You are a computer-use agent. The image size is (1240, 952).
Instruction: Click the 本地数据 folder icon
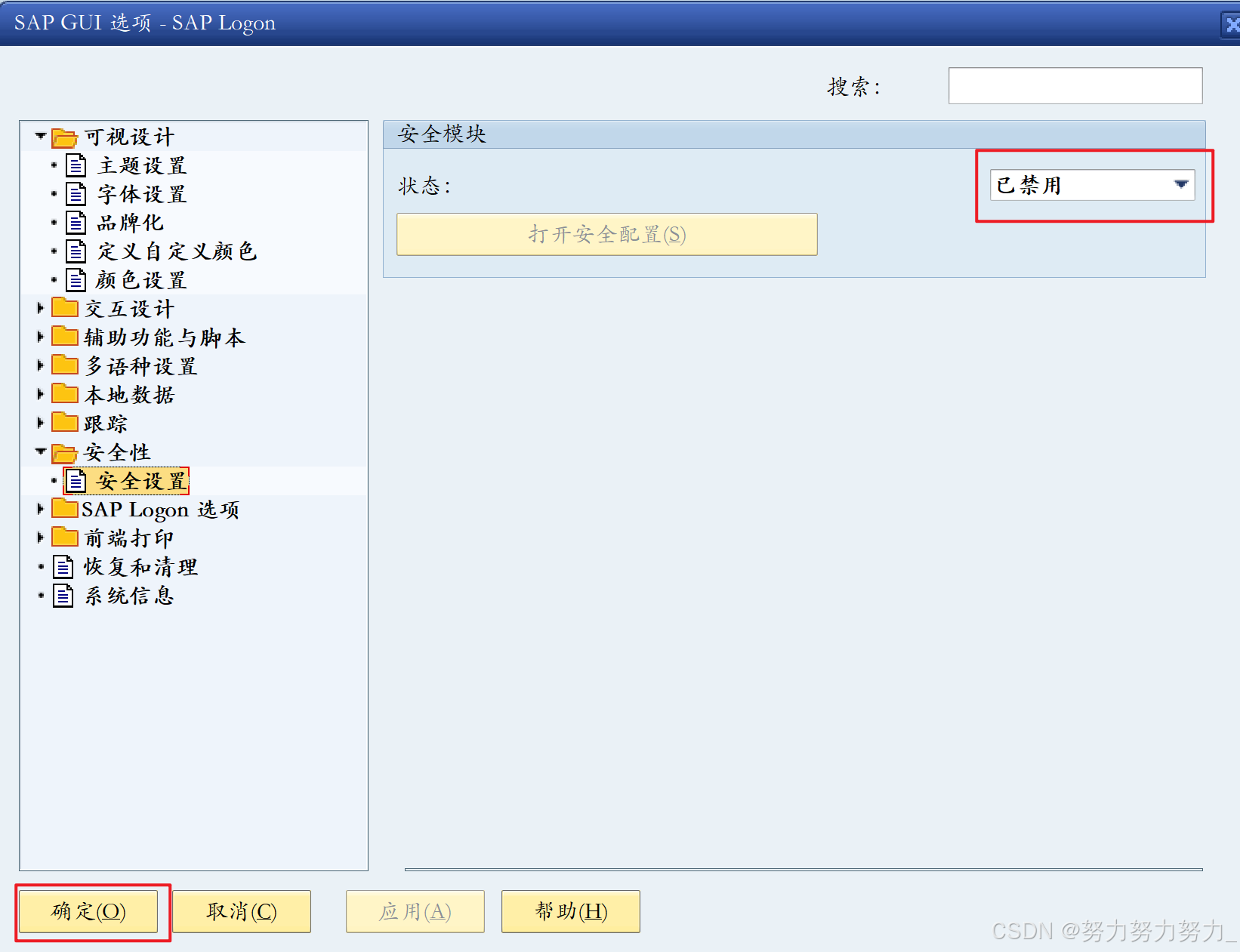[x=65, y=394]
